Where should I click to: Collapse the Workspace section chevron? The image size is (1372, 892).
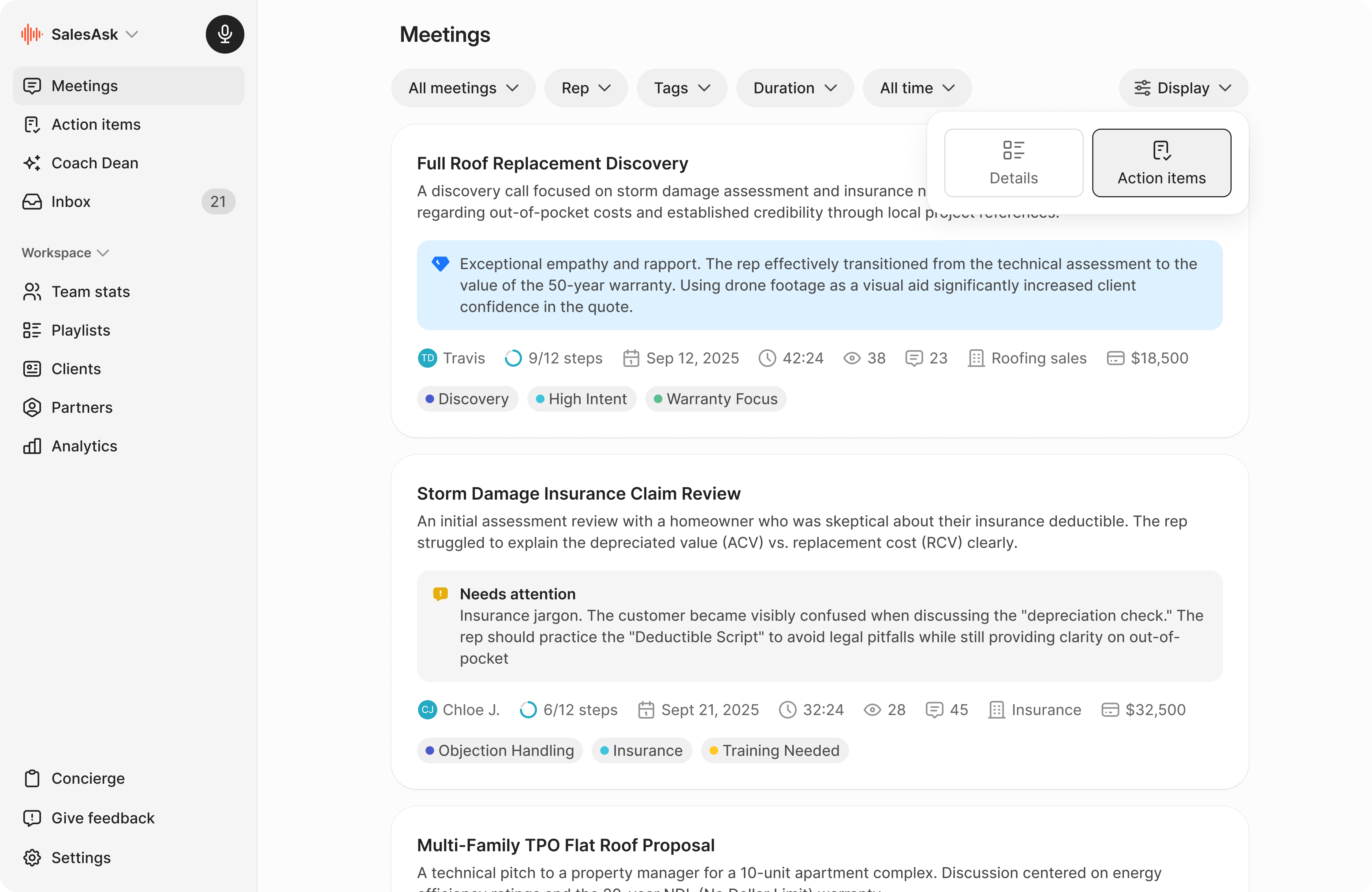104,253
